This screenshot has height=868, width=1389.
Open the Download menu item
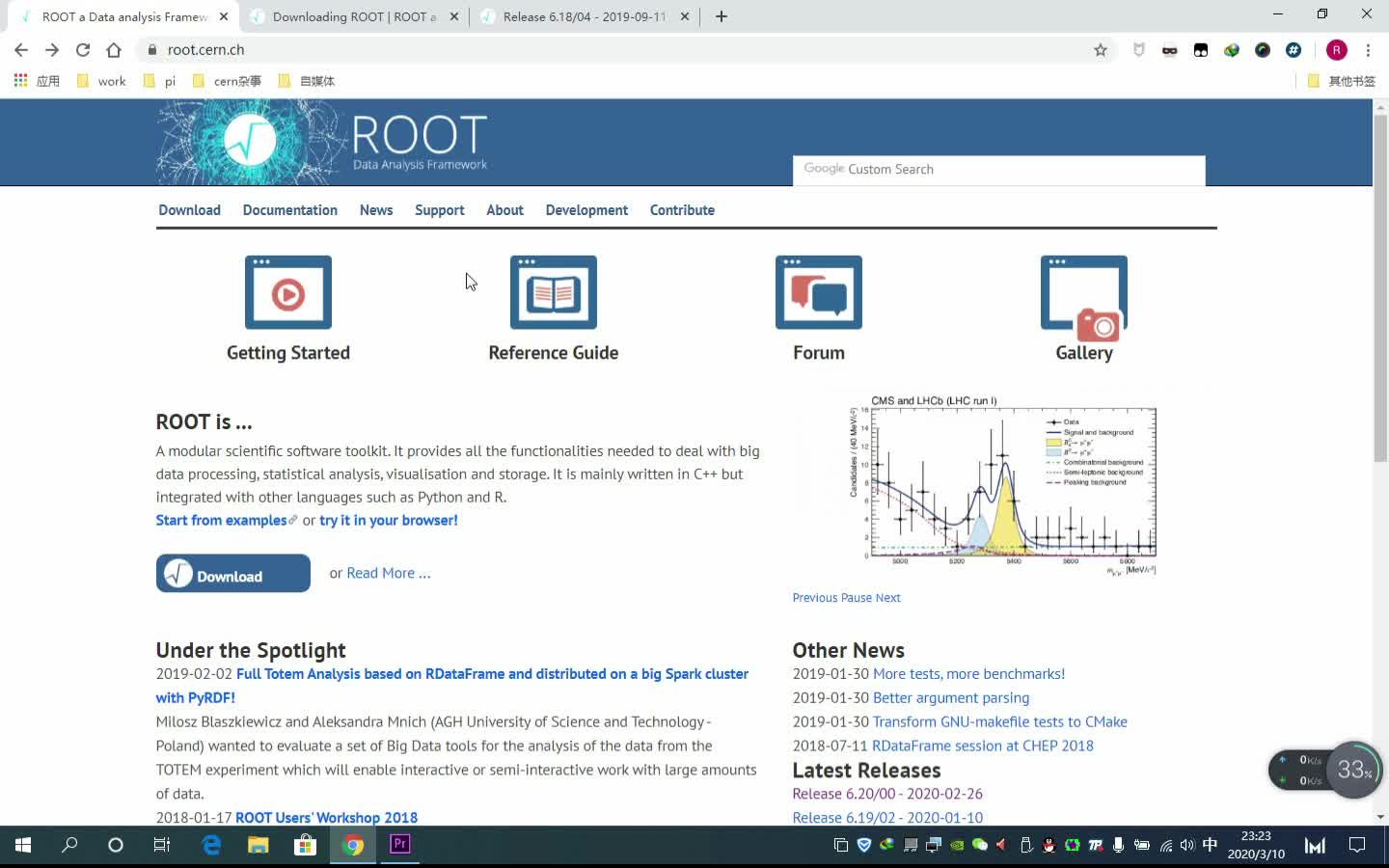point(190,210)
